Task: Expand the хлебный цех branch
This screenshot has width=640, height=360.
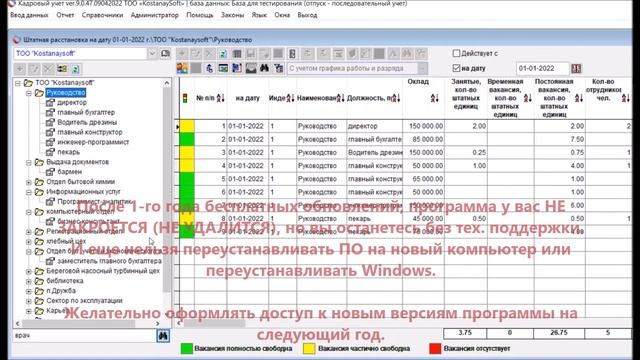Action: tap(29, 242)
